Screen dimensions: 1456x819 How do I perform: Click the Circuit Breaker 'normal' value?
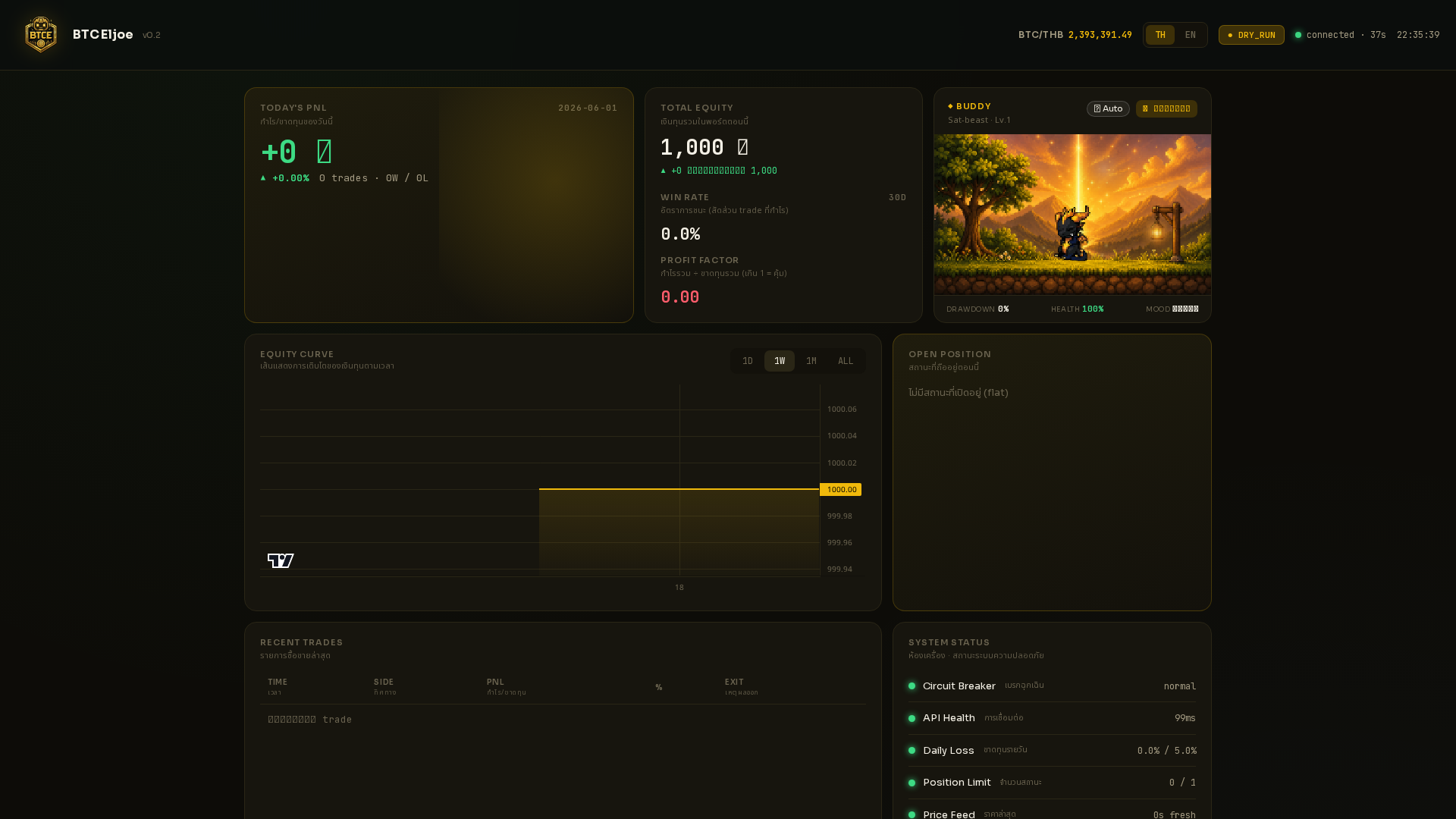point(1180,686)
